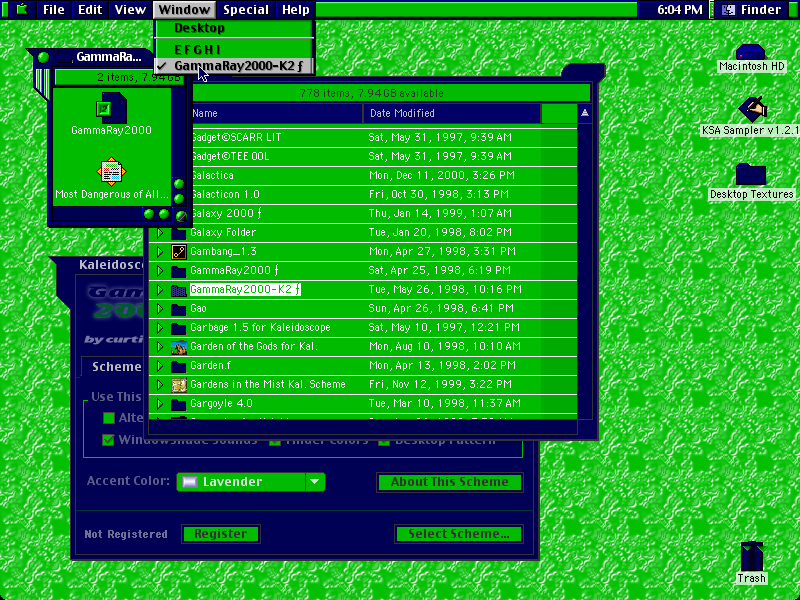The height and width of the screenshot is (600, 800).
Task: Select the Garden of the Gods picture icon
Action: [x=179, y=347]
